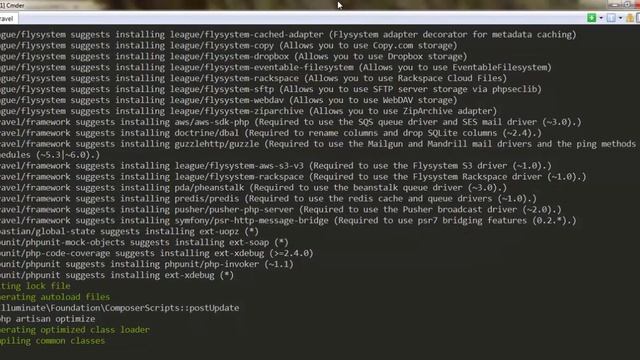Click 'league/flysystem-aws-s3-v3' package name

tap(239, 166)
